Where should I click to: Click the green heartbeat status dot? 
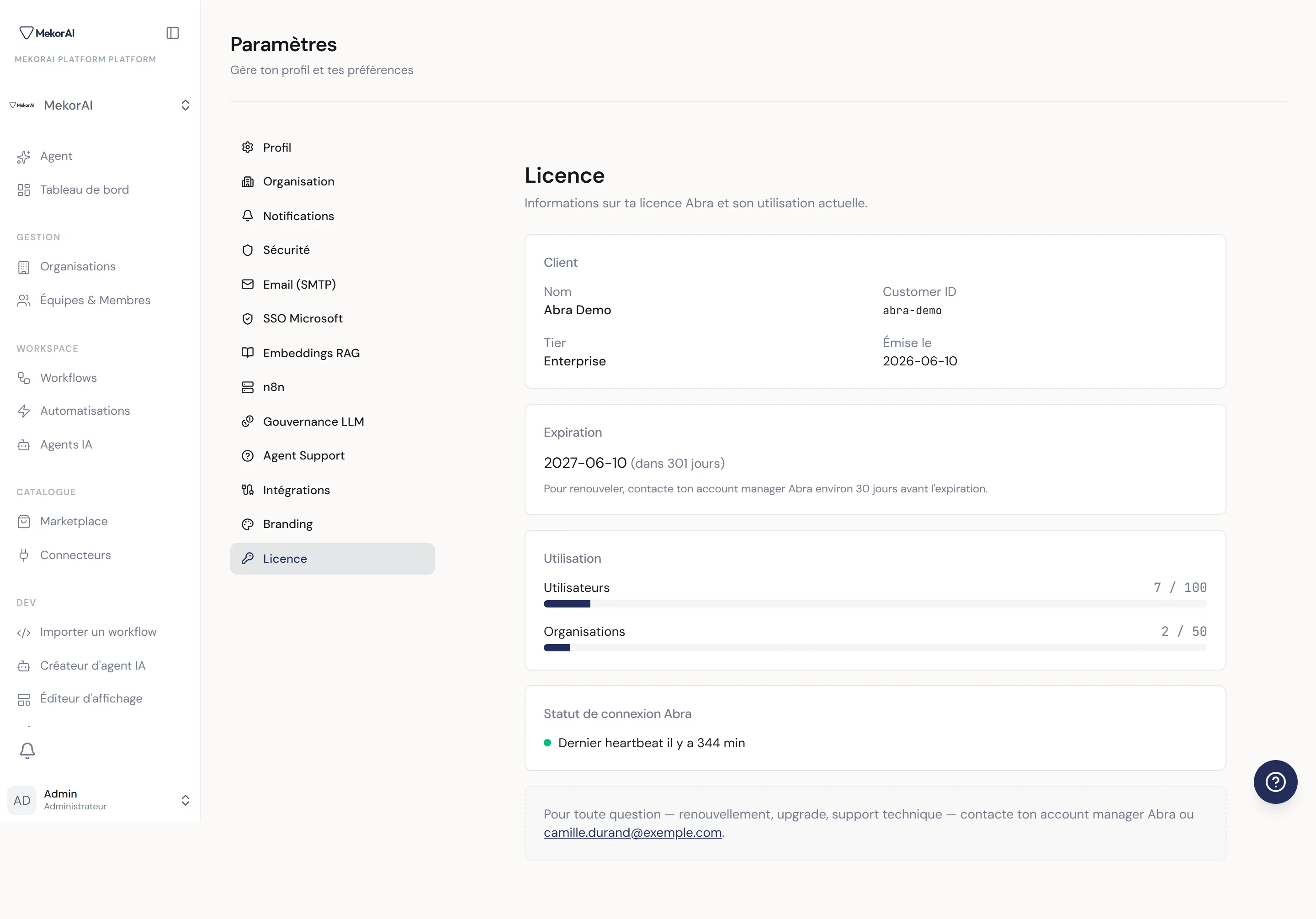547,743
